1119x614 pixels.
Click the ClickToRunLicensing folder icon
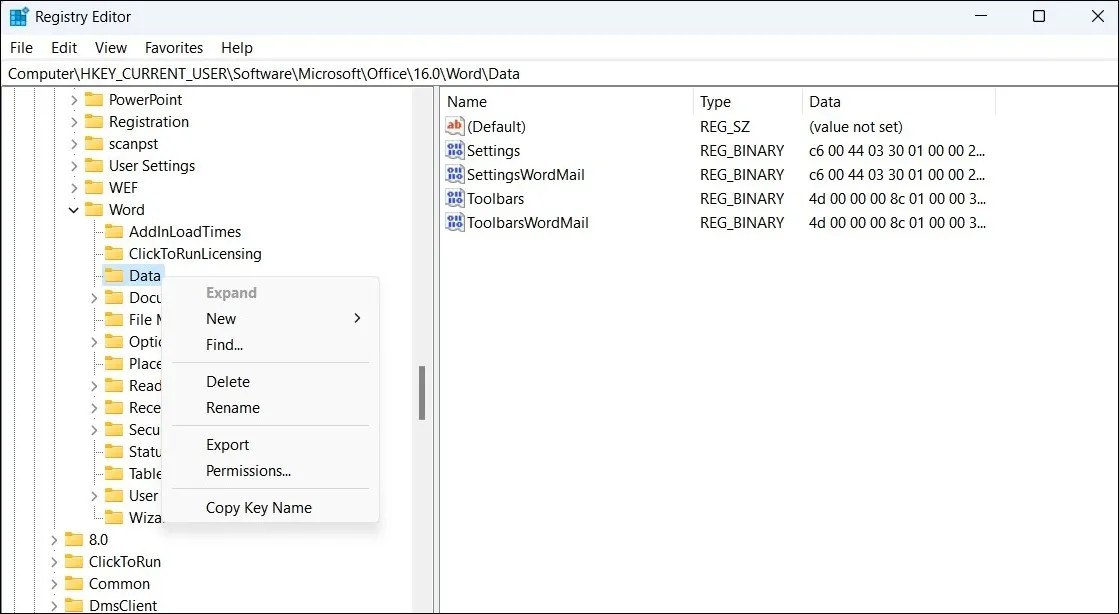(x=113, y=253)
